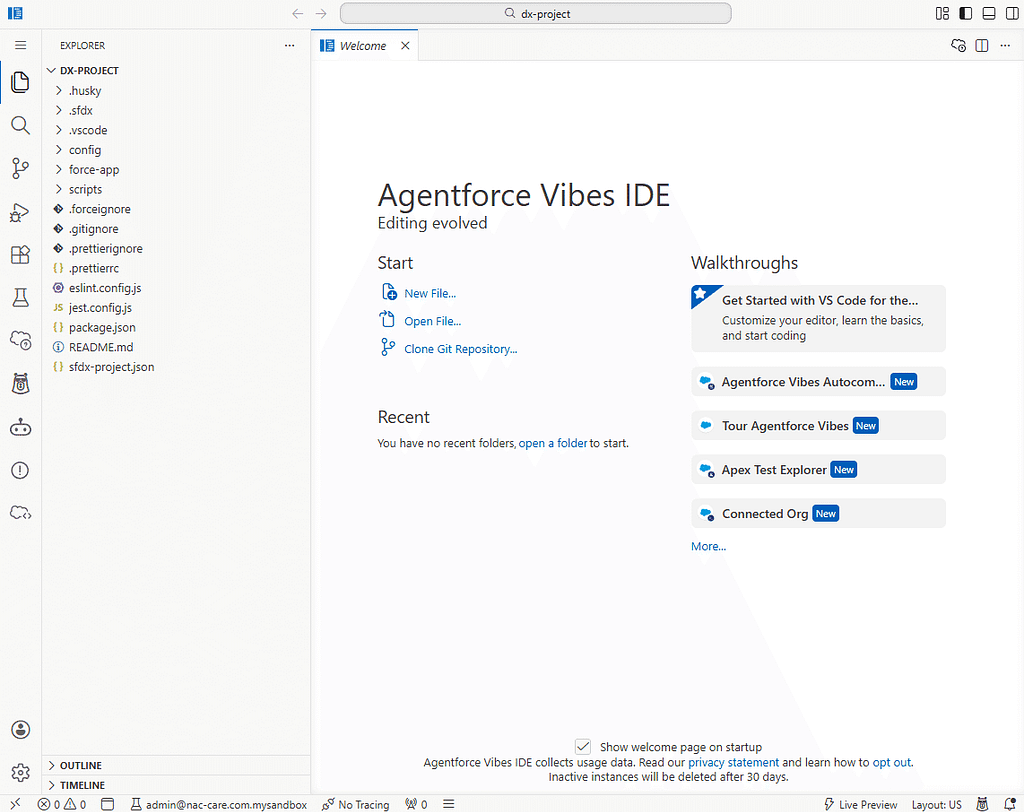Expand the scripts folder
The height and width of the screenshot is (812, 1024).
point(176,189)
